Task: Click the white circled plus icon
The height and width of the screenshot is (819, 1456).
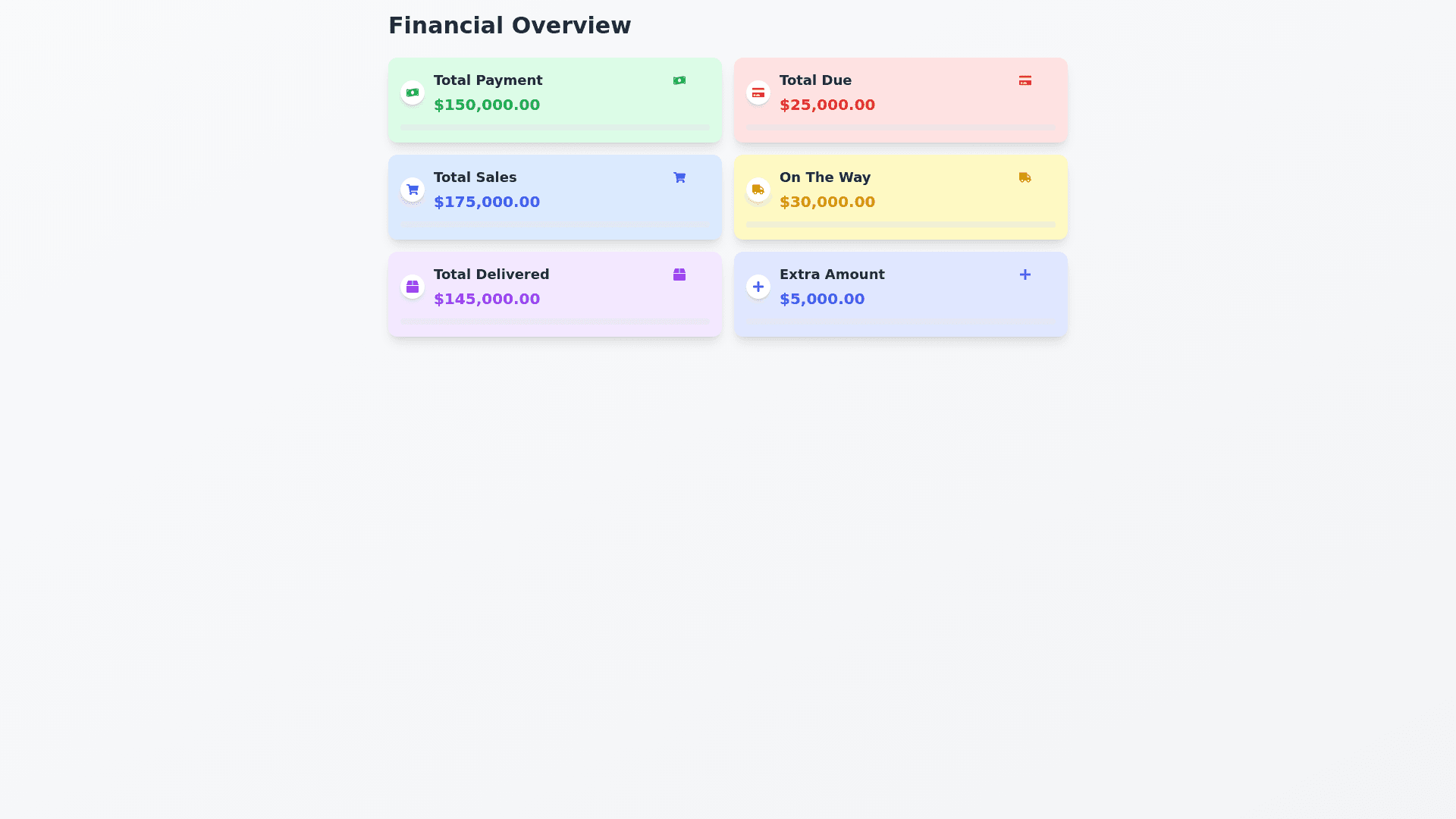Action: click(x=758, y=287)
